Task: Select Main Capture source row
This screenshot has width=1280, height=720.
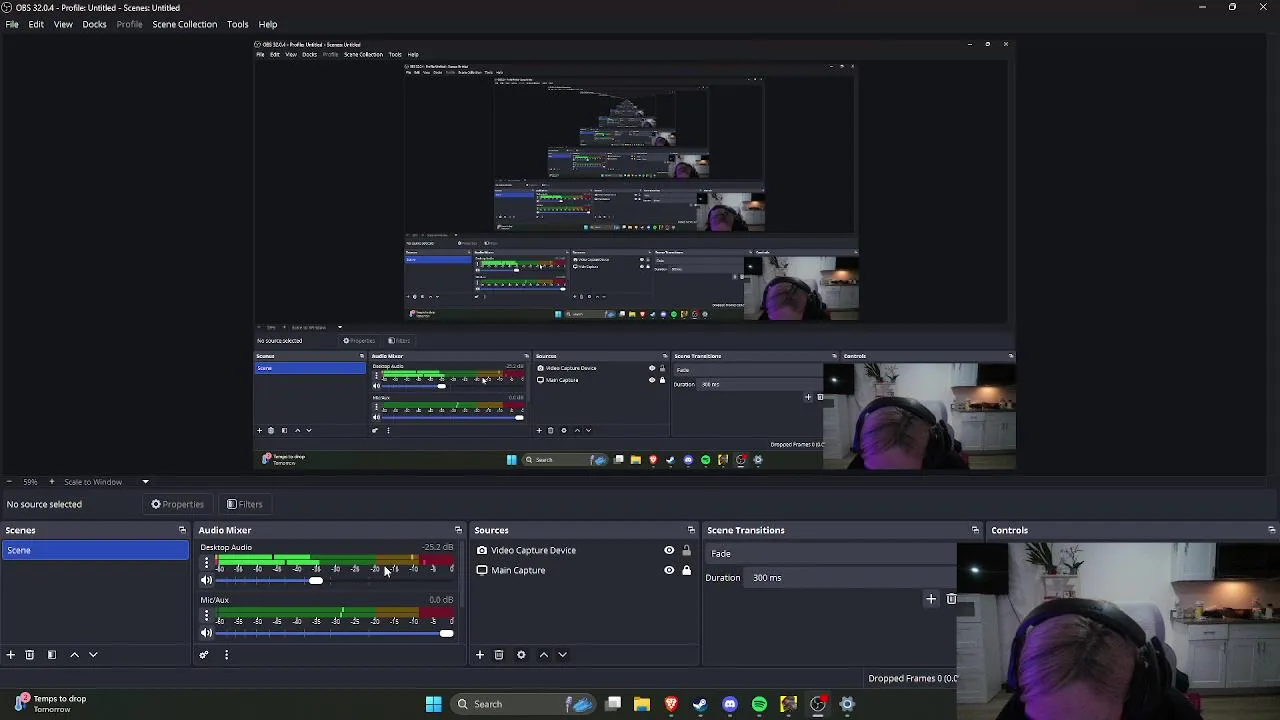Action: point(584,570)
